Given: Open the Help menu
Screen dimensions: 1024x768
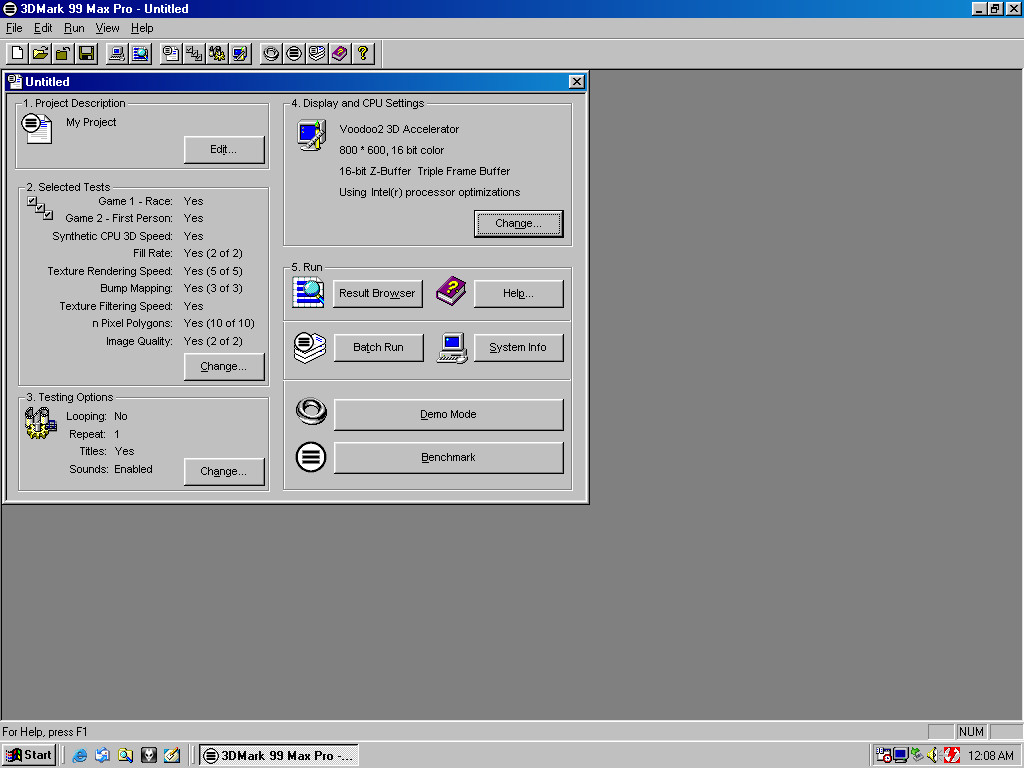Looking at the screenshot, I should tap(142, 28).
